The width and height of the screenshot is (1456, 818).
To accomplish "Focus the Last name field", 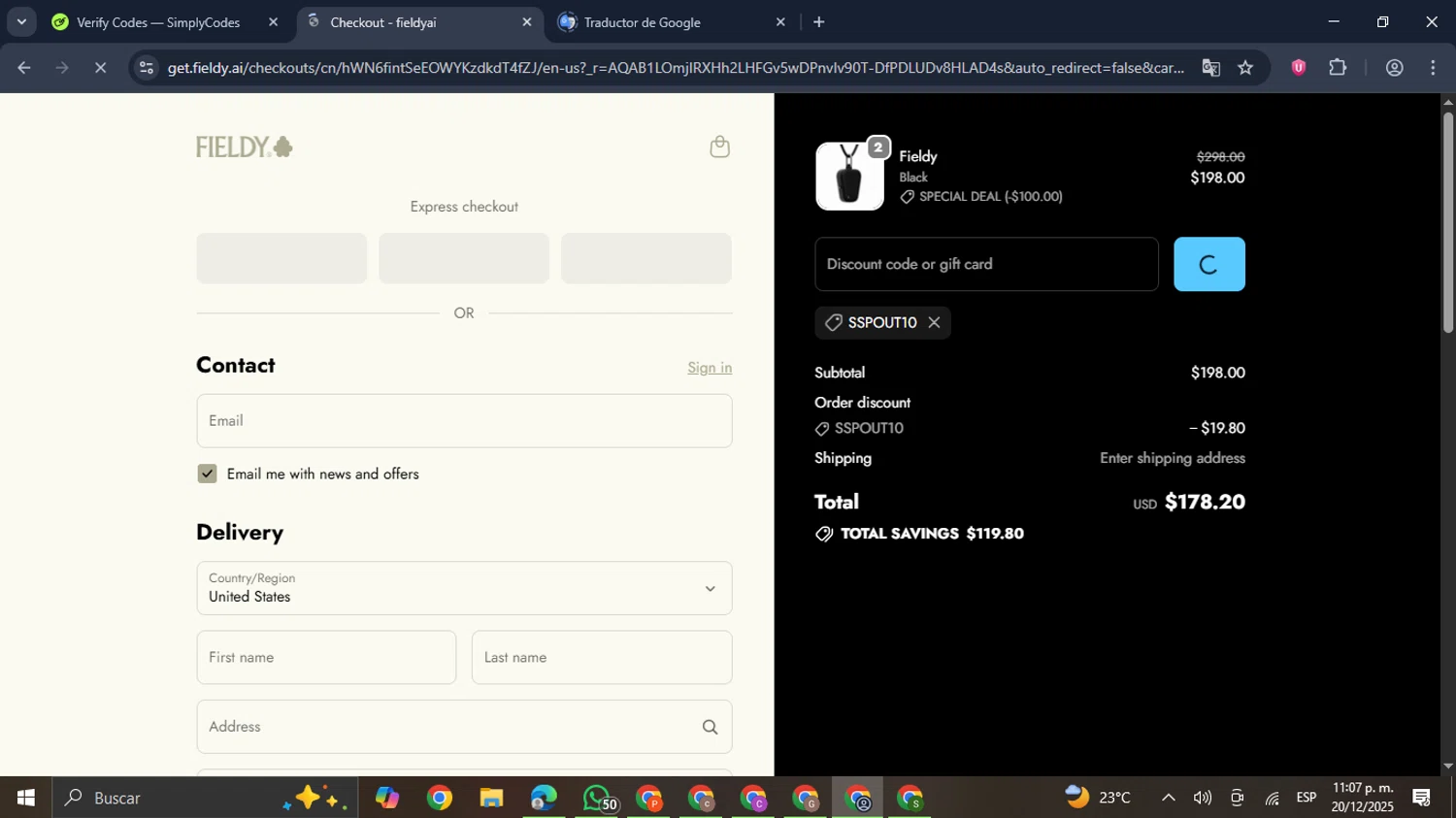I will click(602, 658).
